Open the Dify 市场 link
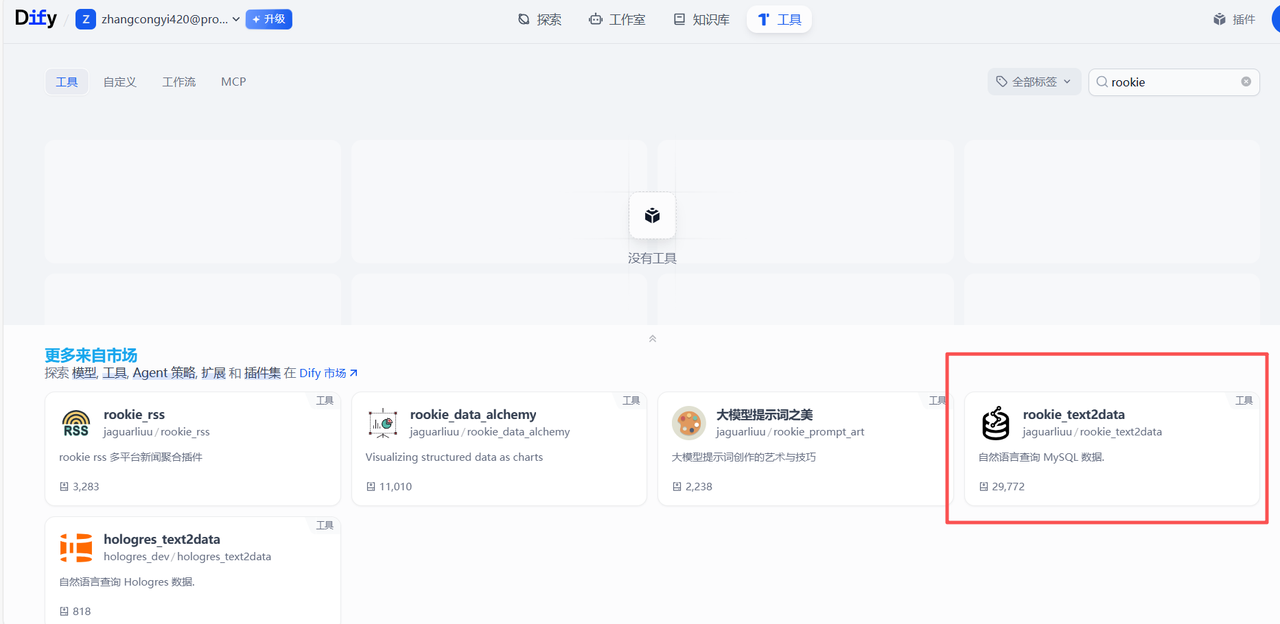Image resolution: width=1280 pixels, height=624 pixels. 328,373
